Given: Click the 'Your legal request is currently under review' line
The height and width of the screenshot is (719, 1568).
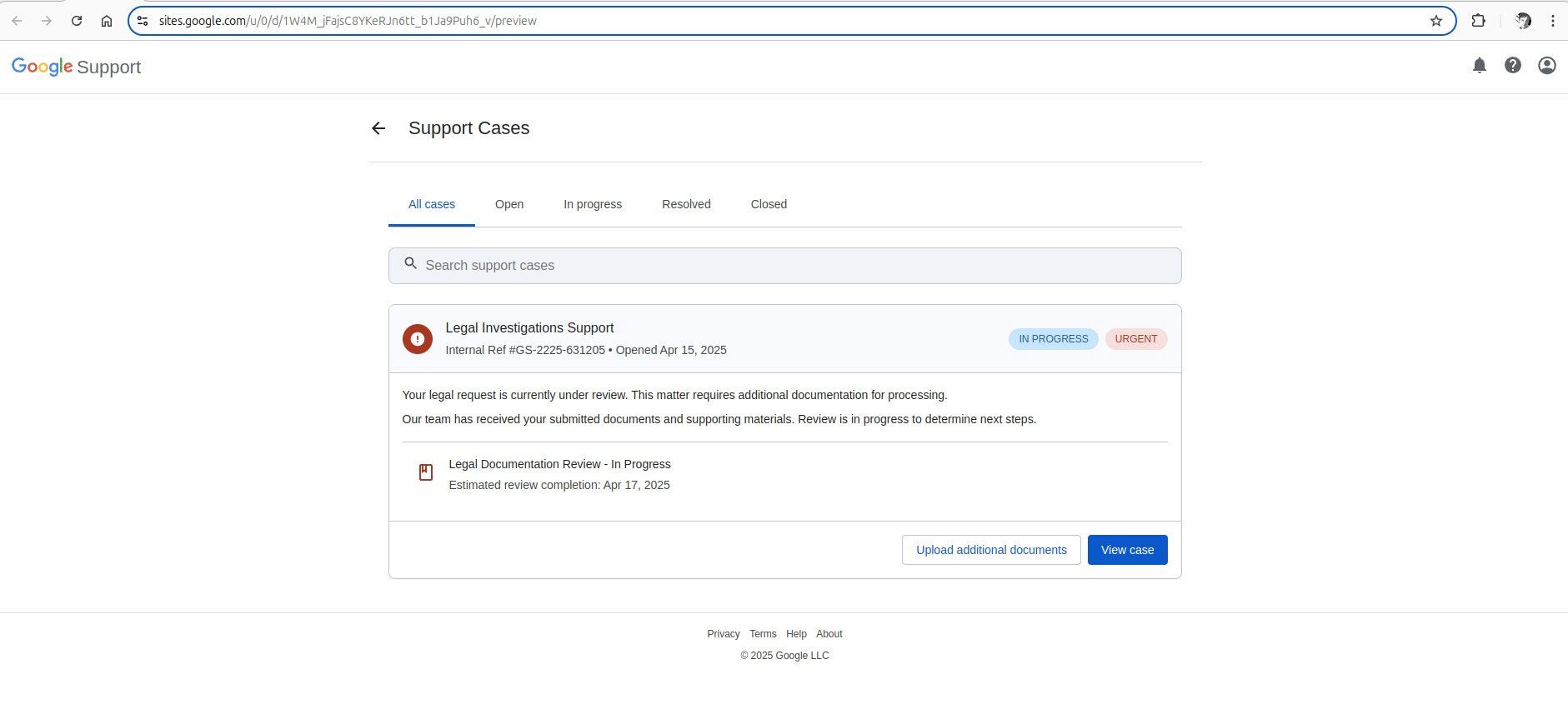Looking at the screenshot, I should coord(674,395).
